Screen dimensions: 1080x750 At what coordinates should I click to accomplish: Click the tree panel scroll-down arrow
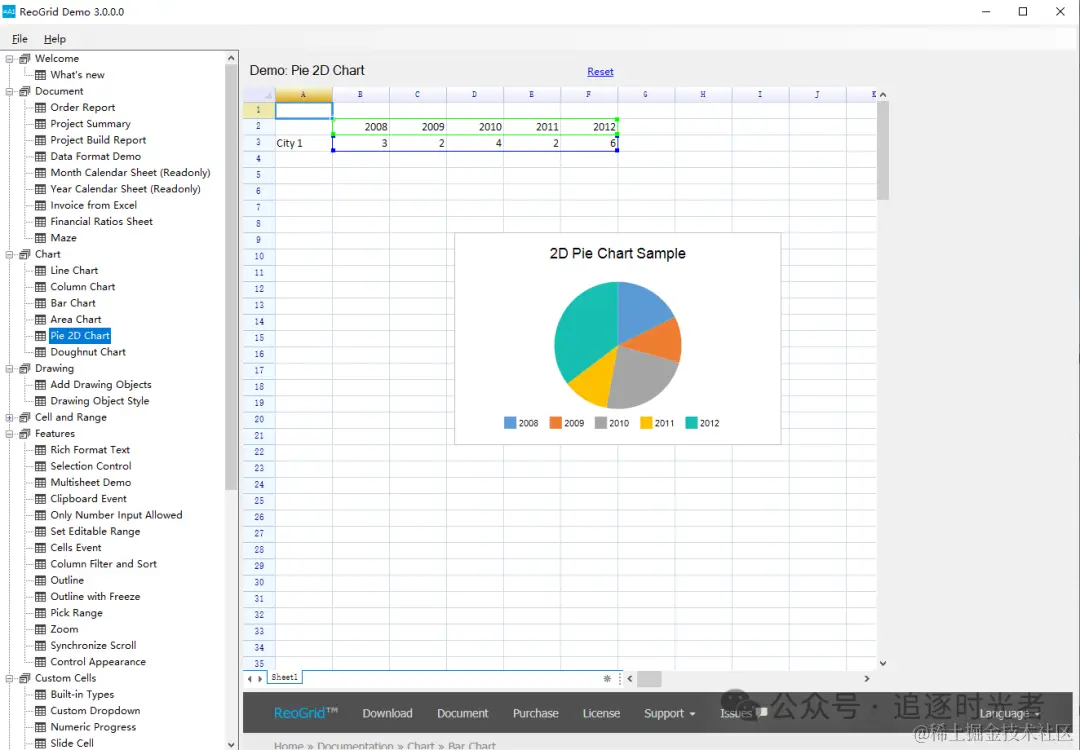(x=231, y=744)
